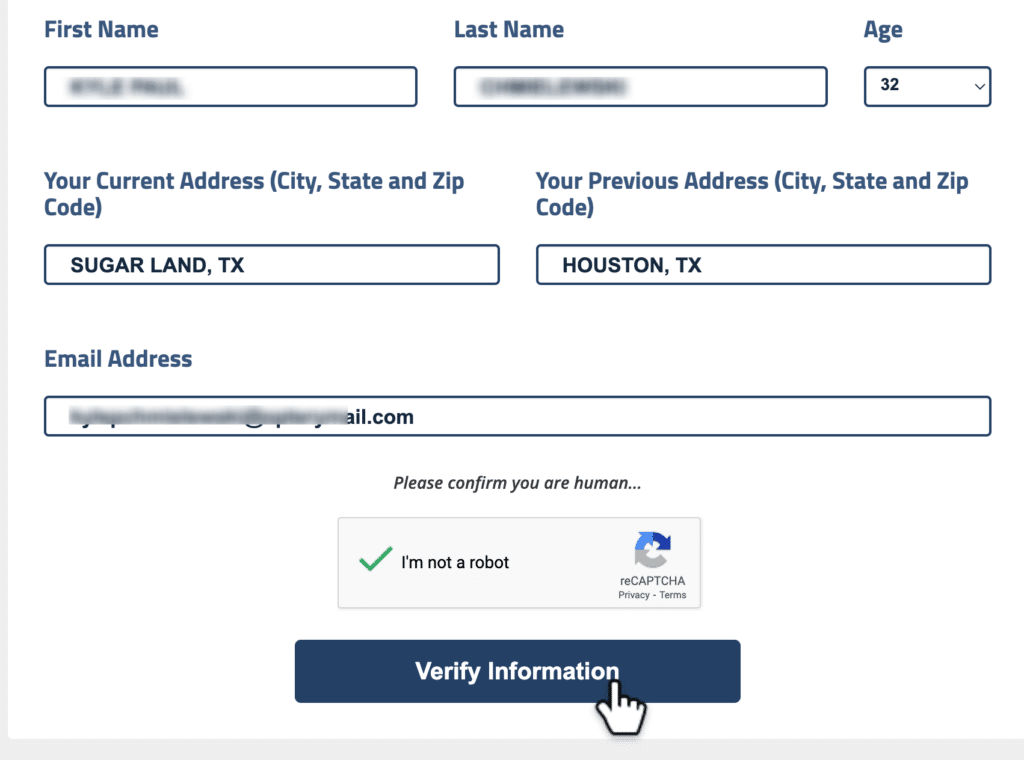Viewport: 1024px width, 760px height.
Task: Focus the Email Address input box
Action: tap(517, 417)
